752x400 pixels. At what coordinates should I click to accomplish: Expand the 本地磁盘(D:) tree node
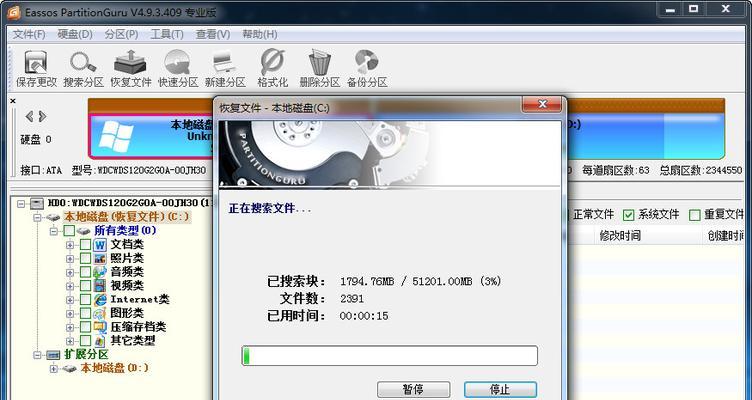(x=54, y=369)
